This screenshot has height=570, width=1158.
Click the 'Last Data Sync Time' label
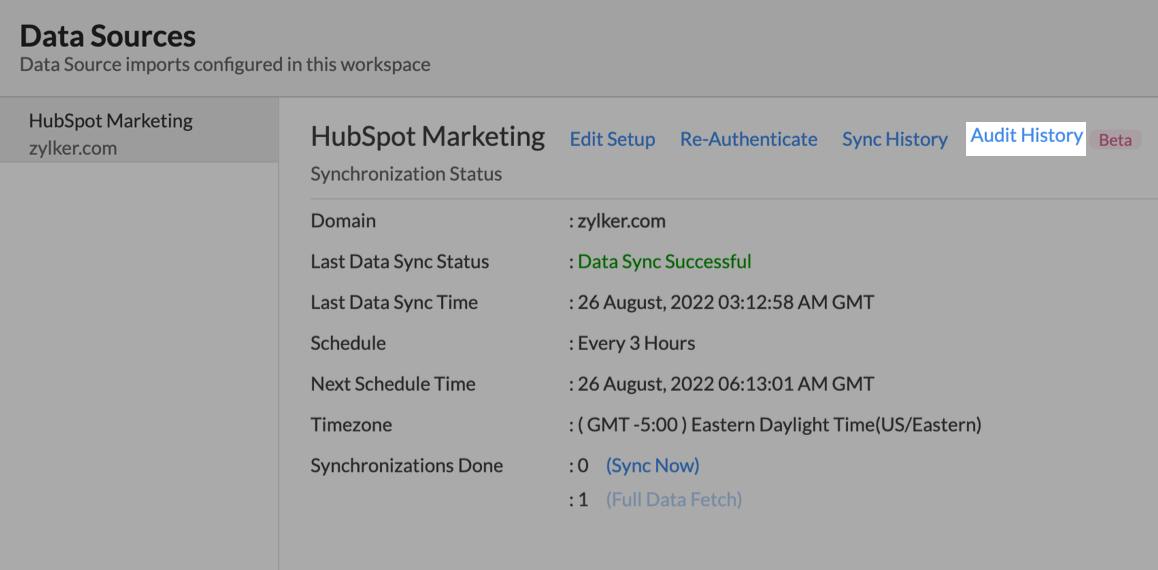pyautogui.click(x=394, y=303)
